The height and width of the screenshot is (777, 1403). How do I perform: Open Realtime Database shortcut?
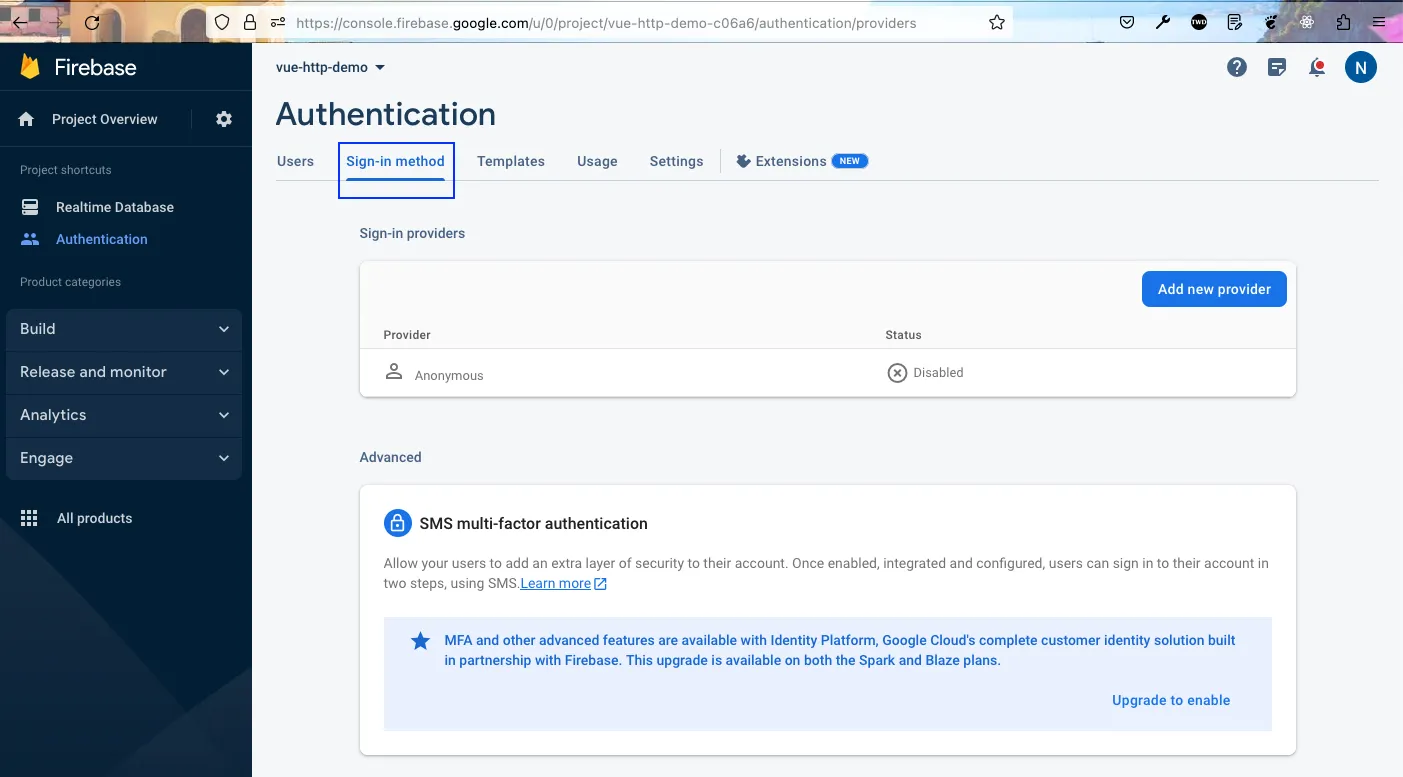point(115,207)
